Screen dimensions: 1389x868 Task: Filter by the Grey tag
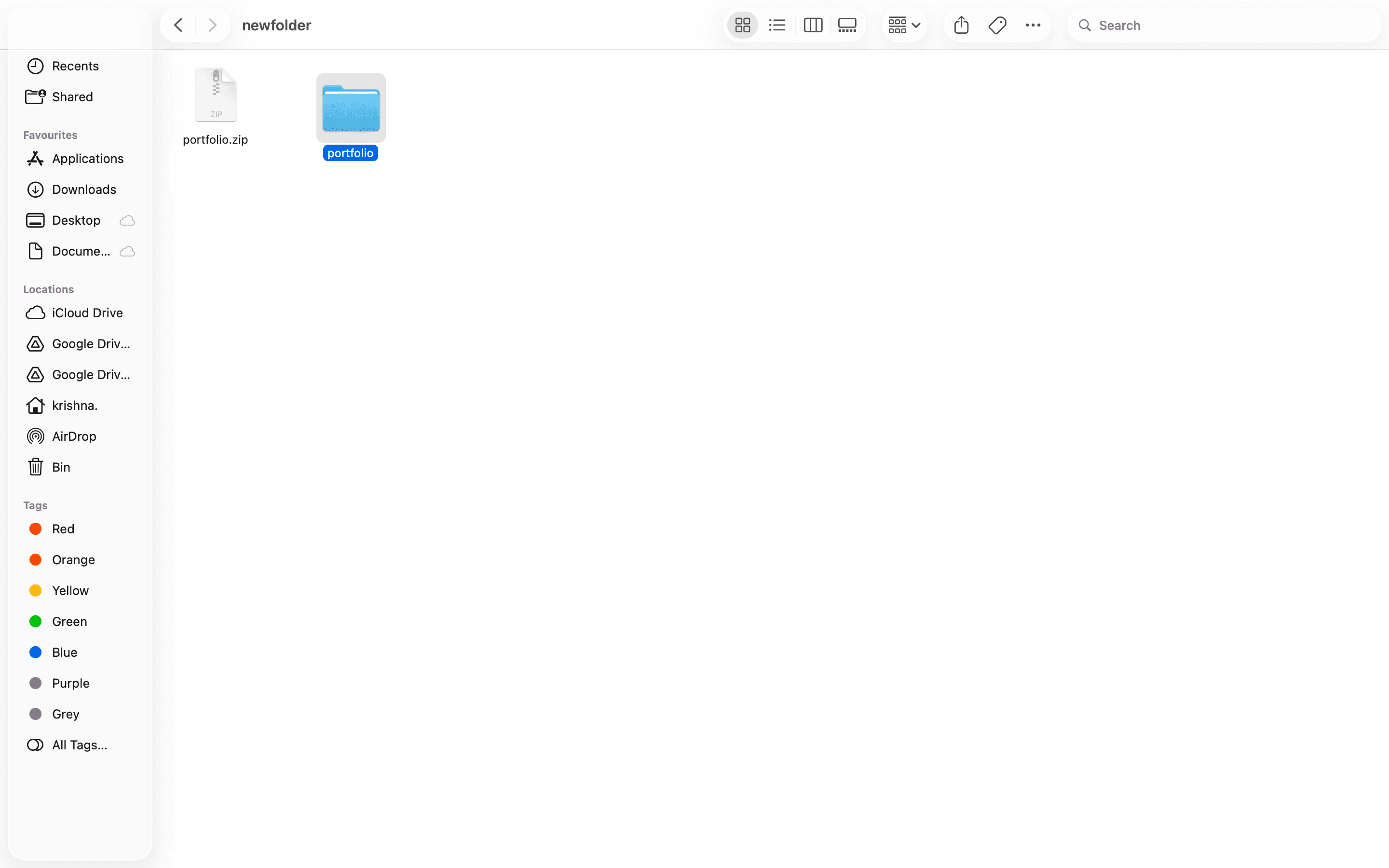(81, 715)
